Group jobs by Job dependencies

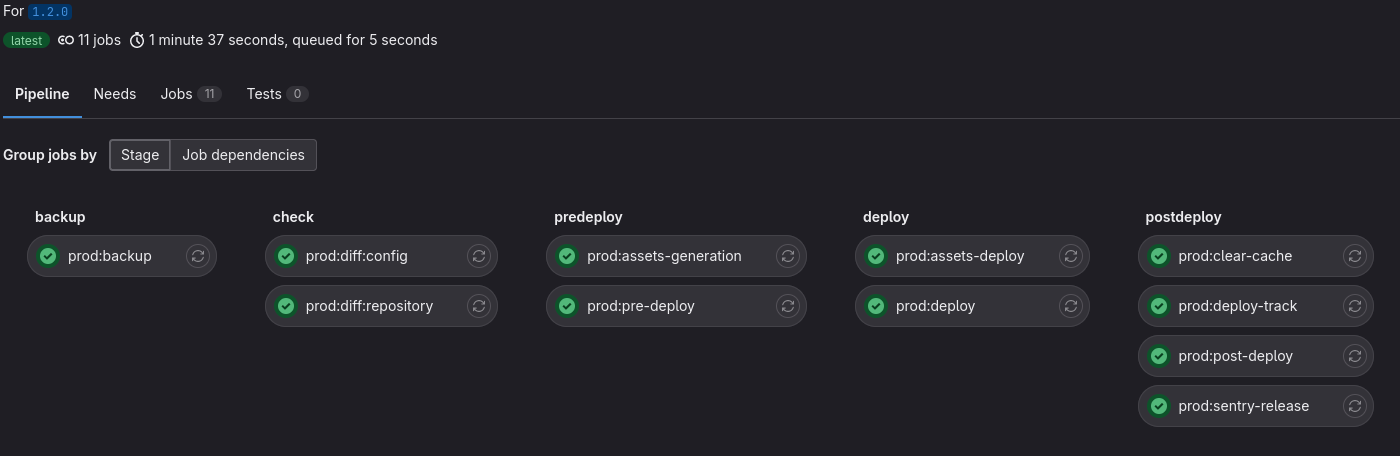point(243,155)
